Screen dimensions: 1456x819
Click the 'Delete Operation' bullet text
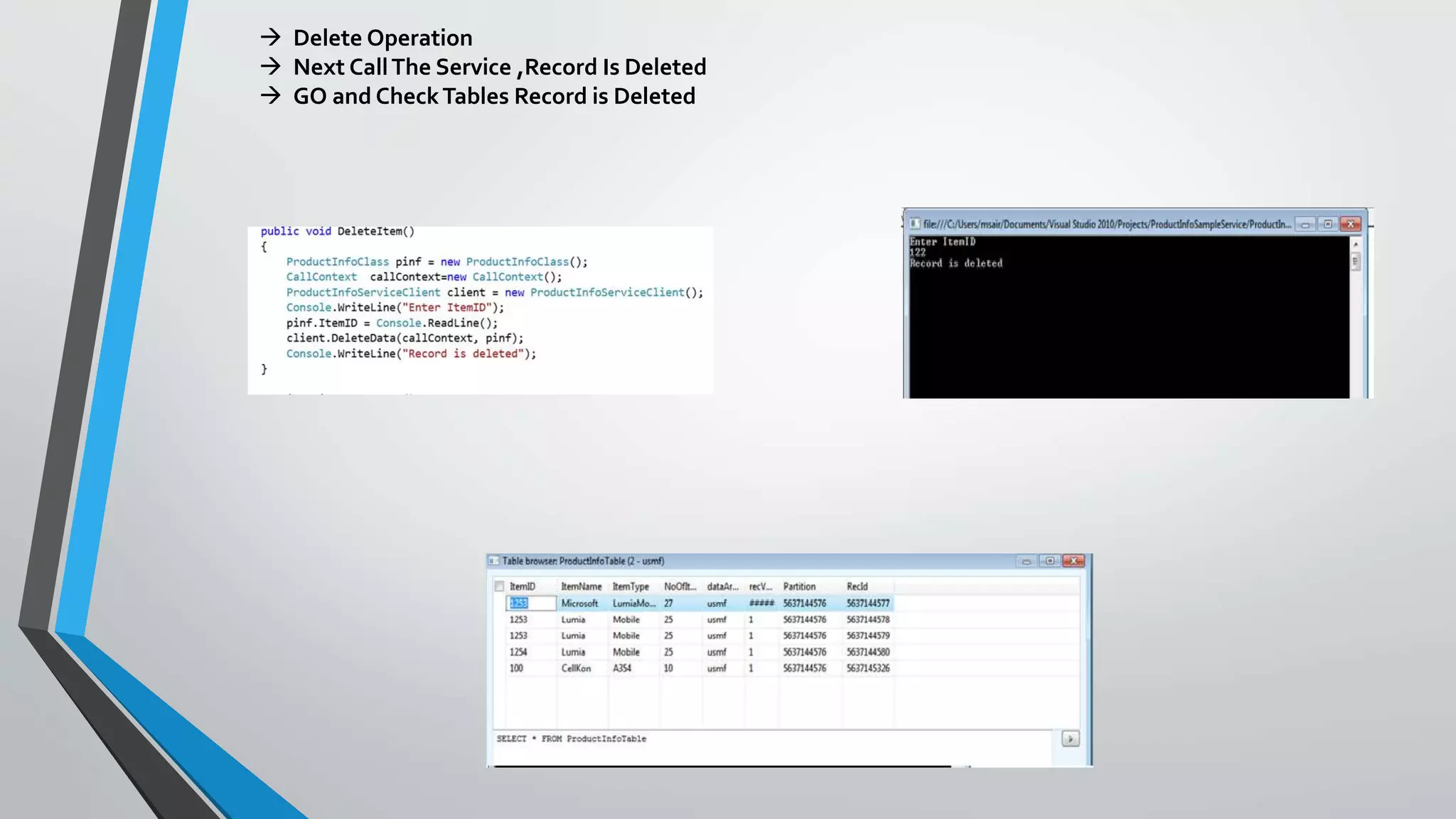point(382,38)
